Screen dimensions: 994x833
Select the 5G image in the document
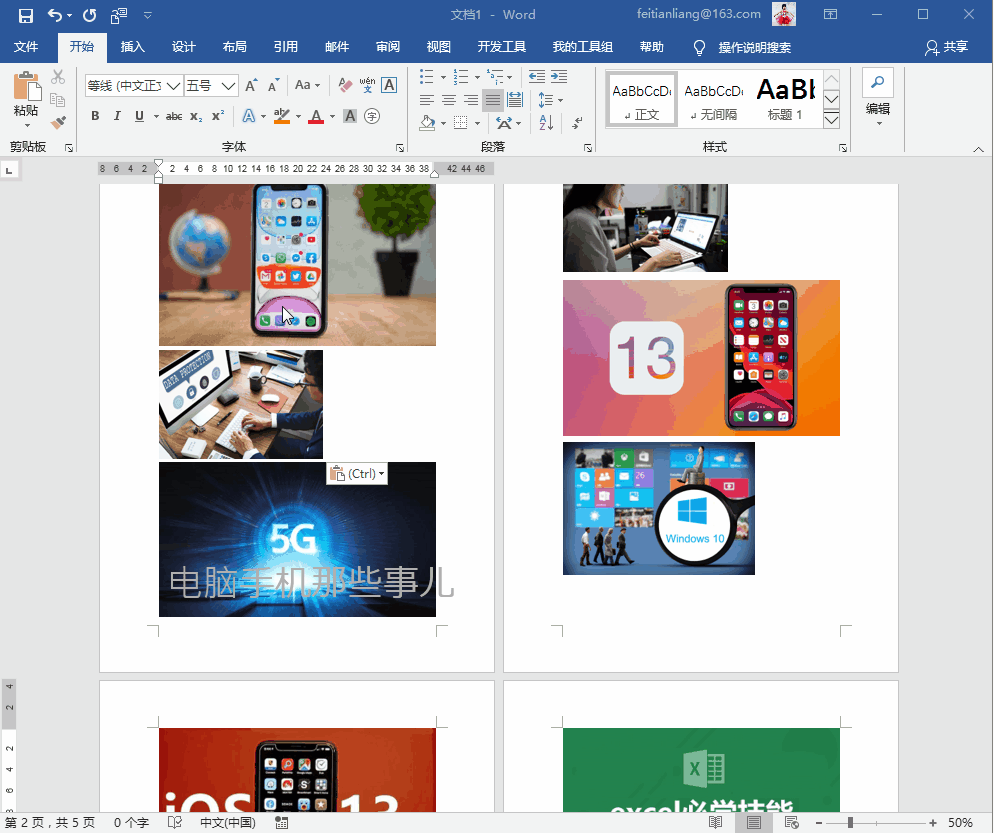pos(297,539)
